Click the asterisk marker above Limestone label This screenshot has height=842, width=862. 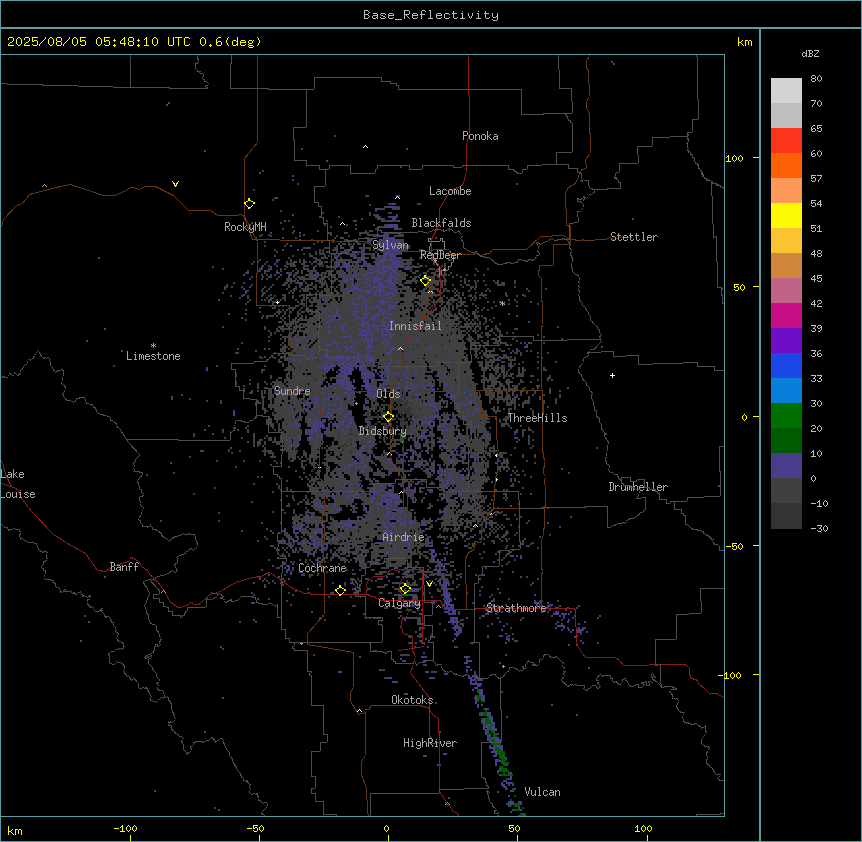point(153,346)
